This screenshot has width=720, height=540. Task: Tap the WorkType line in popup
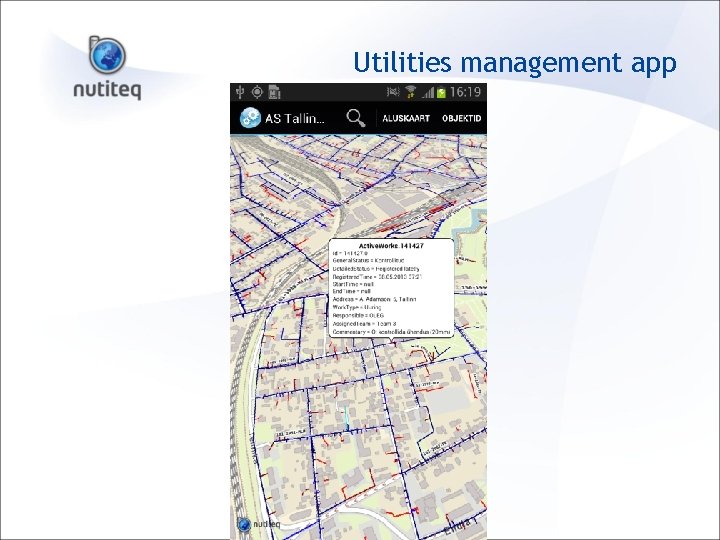[357, 307]
